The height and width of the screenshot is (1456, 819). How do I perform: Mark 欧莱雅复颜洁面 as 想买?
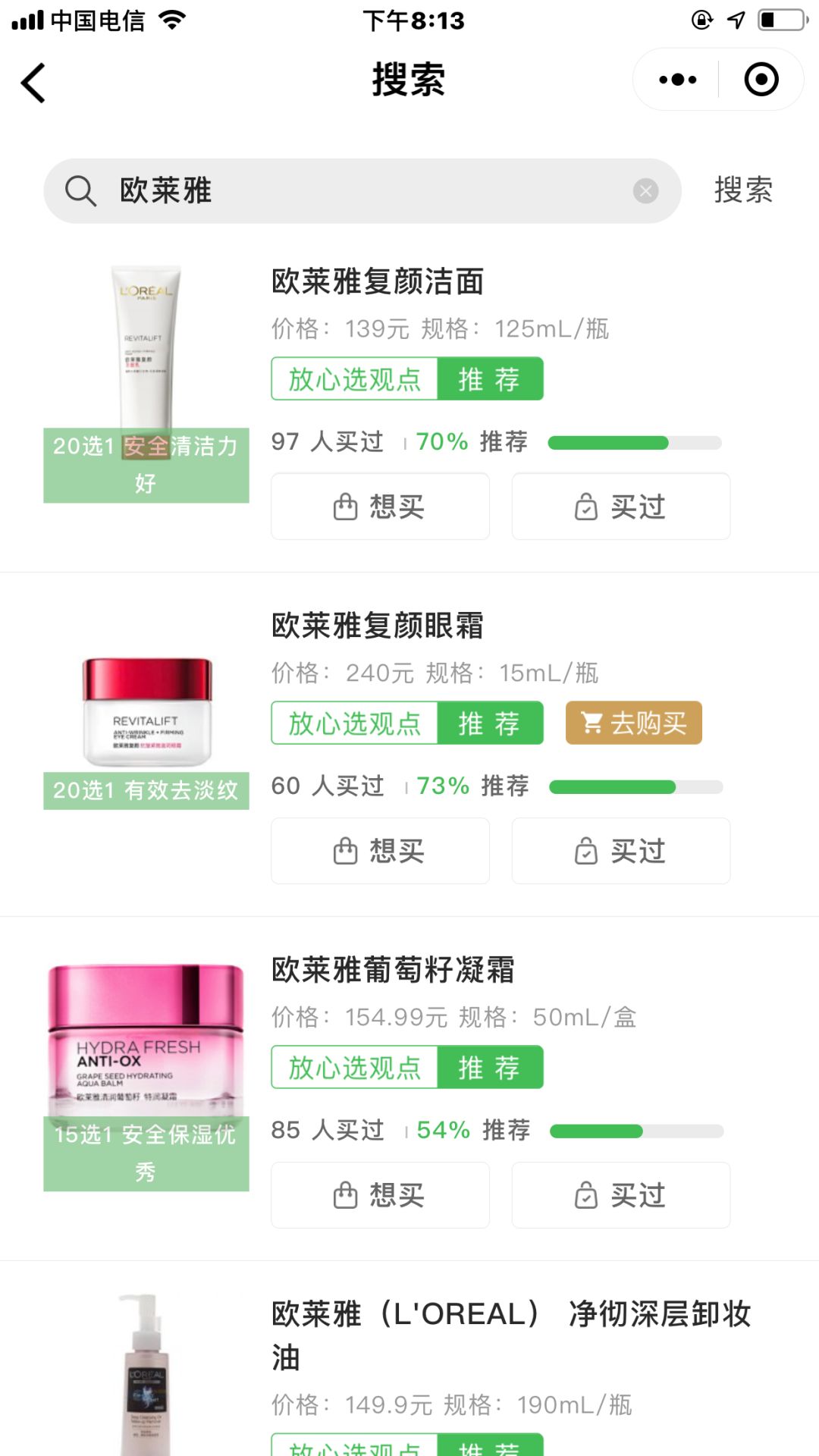click(x=380, y=507)
